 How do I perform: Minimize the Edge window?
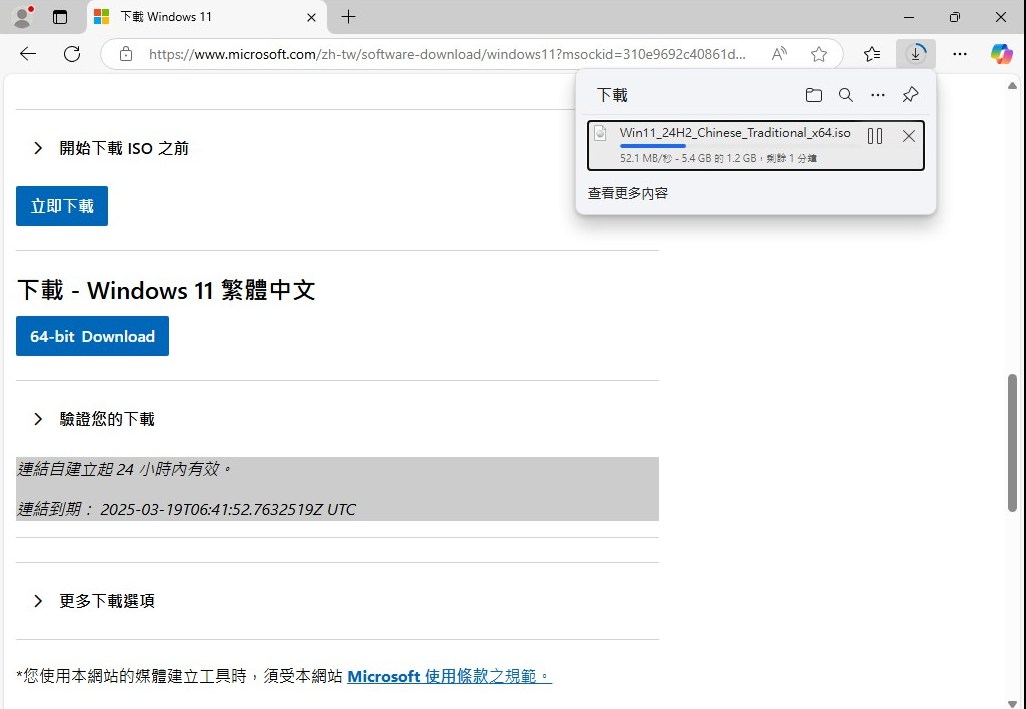909,17
